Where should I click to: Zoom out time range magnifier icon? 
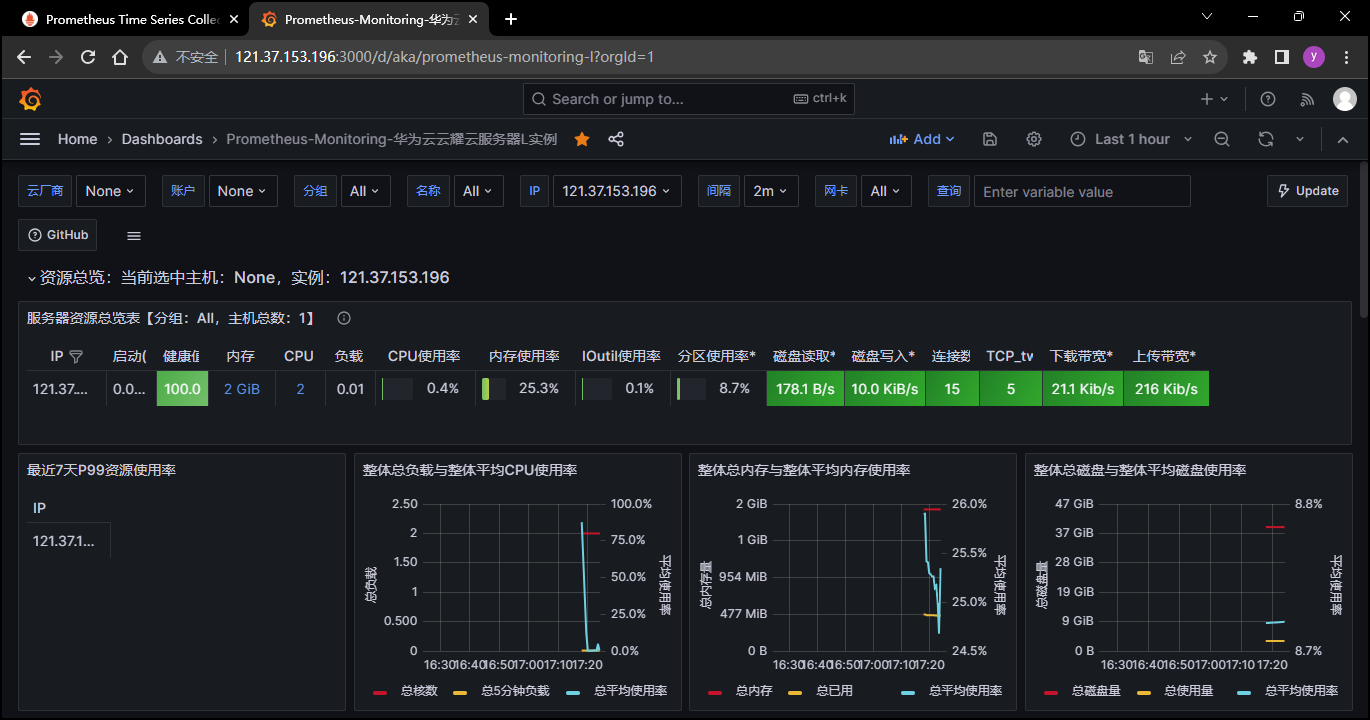(x=1222, y=139)
